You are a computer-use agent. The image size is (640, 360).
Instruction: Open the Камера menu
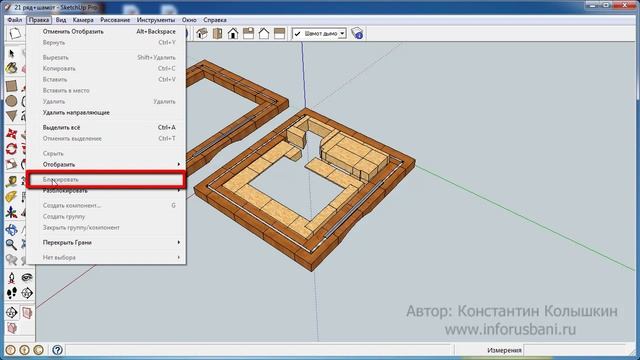click(x=83, y=20)
